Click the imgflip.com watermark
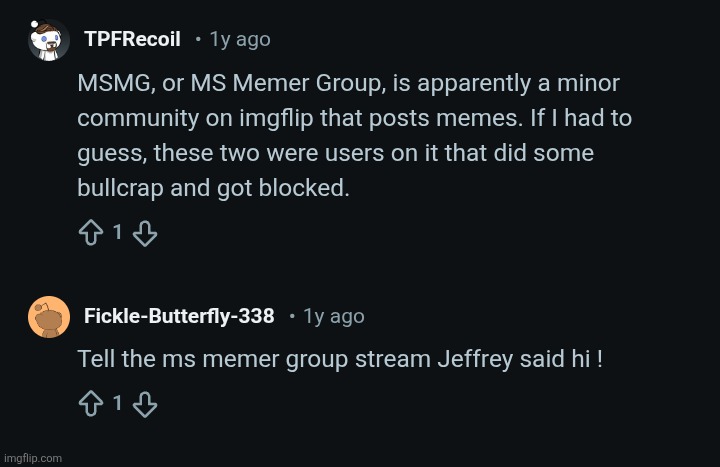Image resolution: width=720 pixels, height=467 pixels. coord(31,458)
